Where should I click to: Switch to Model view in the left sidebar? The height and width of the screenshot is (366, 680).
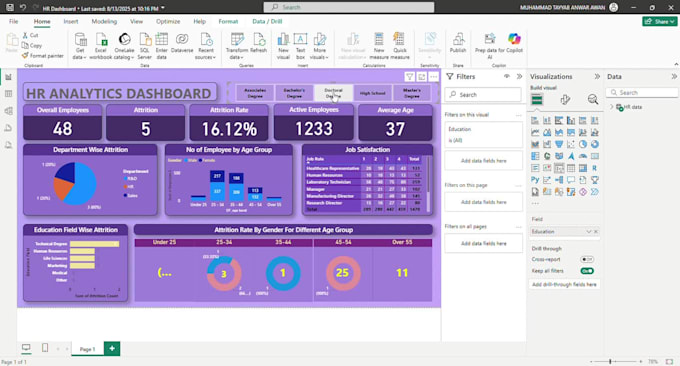8,111
